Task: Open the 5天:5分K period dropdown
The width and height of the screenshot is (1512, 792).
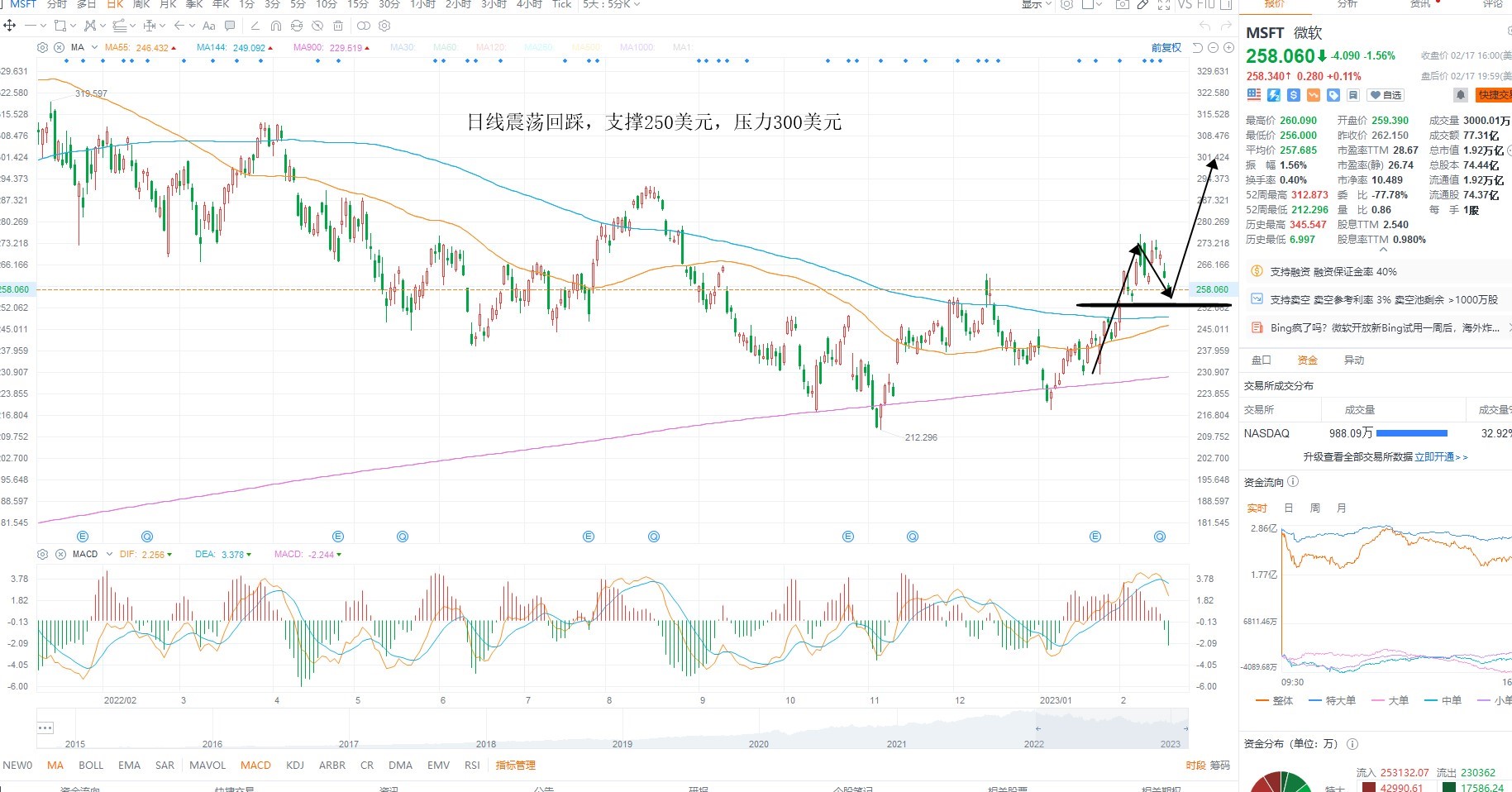Action: (x=611, y=4)
